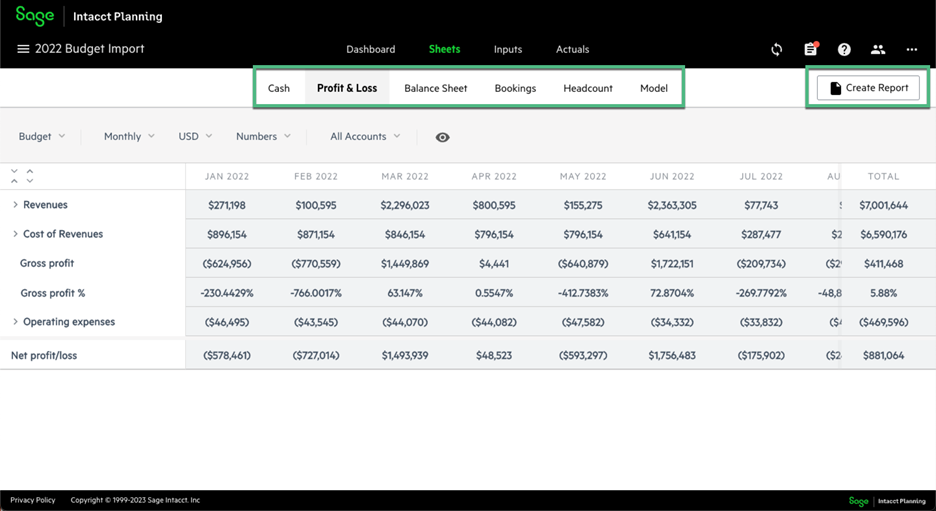The image size is (936, 511).
Task: Click Cost of Revenues total $6,590,176
Action: coord(883,235)
